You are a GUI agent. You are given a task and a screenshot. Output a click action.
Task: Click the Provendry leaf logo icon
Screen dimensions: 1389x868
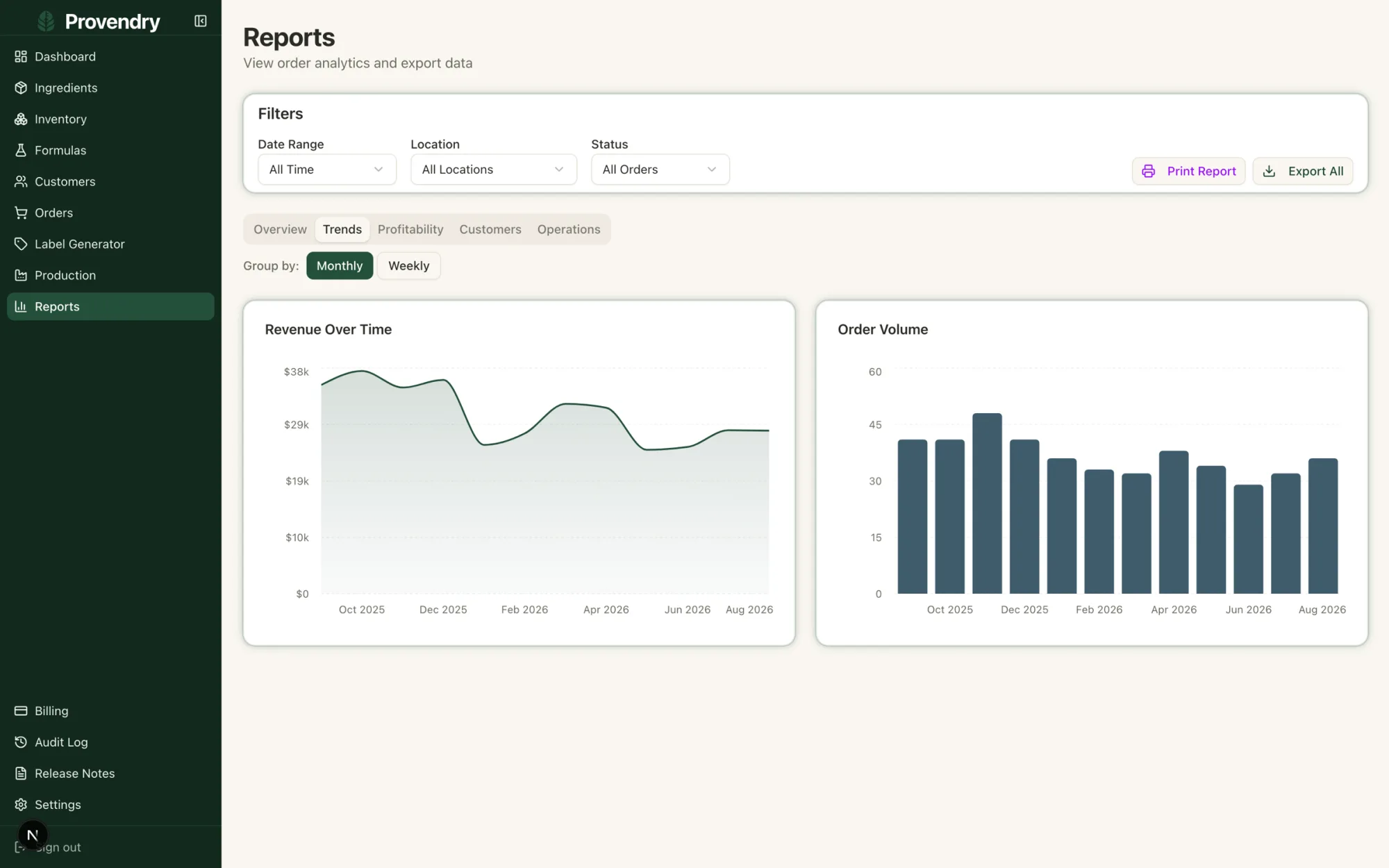click(x=46, y=22)
